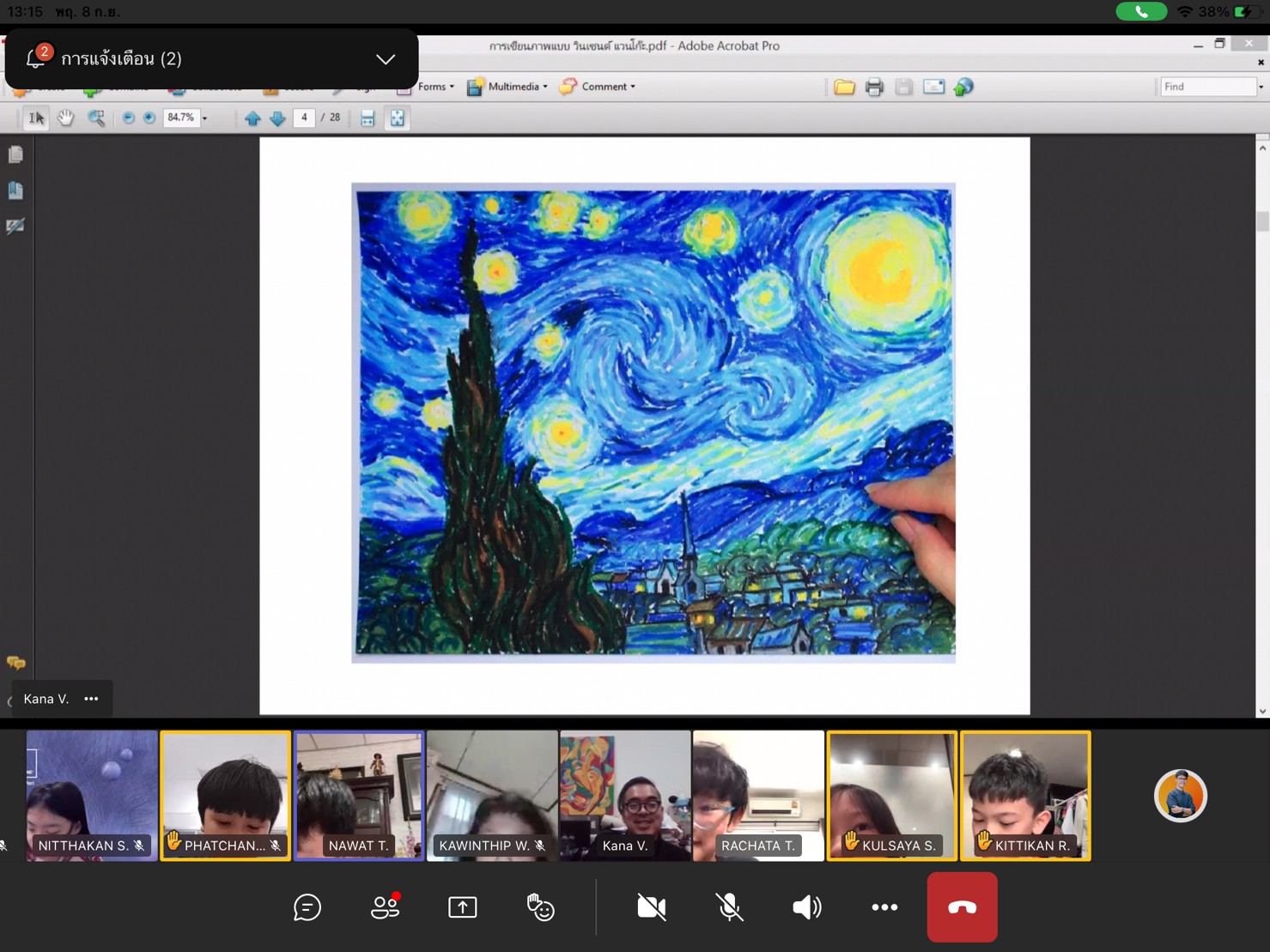This screenshot has height=952, width=1270.
Task: Zoom out the PDF page
Action: tap(128, 118)
